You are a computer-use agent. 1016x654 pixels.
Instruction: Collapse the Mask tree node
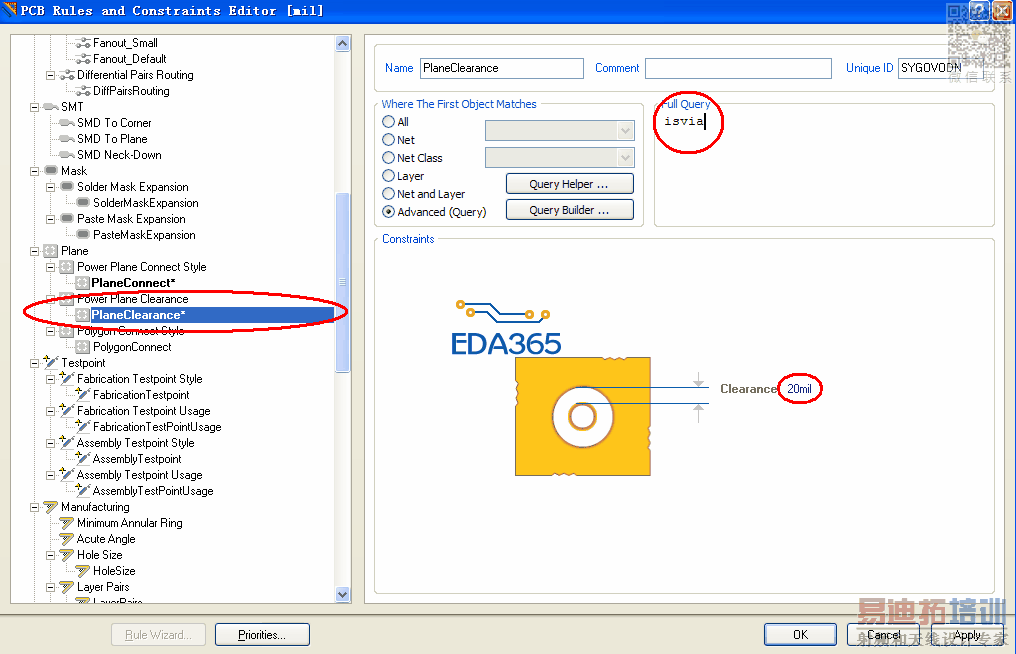point(34,171)
